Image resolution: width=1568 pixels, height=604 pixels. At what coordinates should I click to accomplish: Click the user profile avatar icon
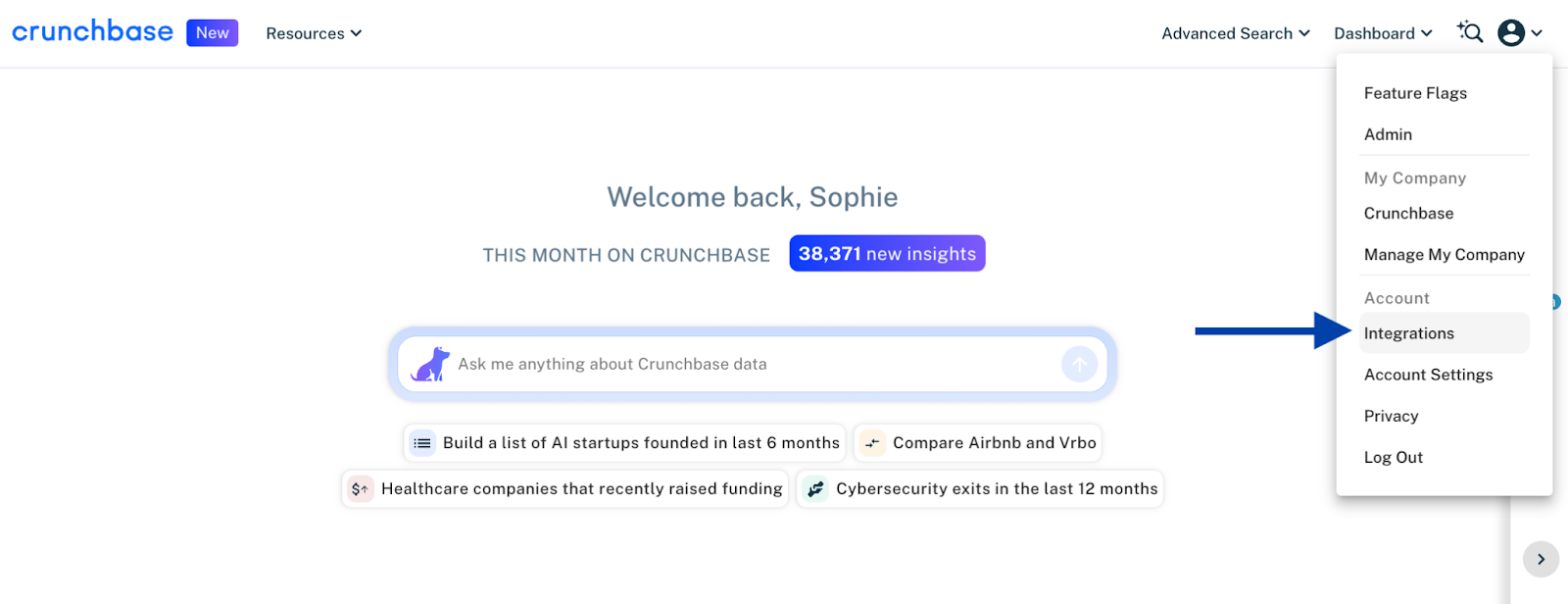point(1511,33)
